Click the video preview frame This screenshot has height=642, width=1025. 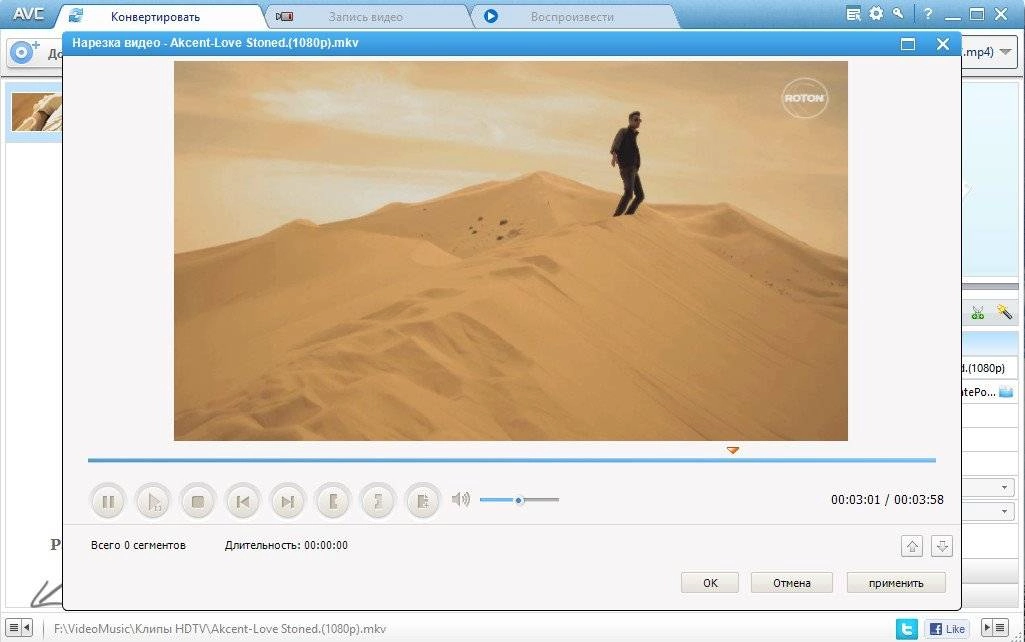pyautogui.click(x=511, y=251)
